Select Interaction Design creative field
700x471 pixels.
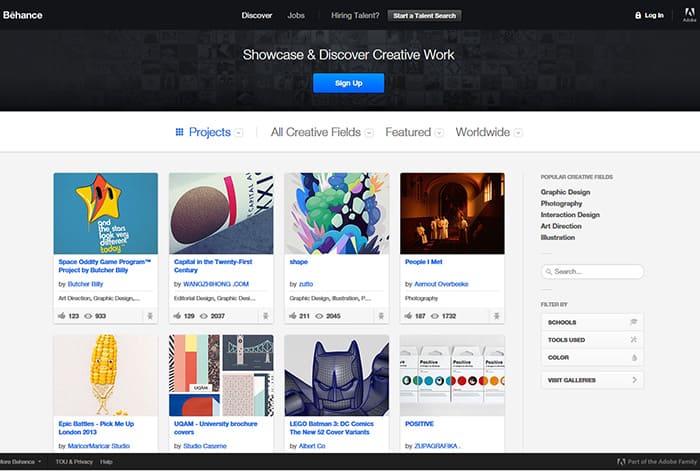click(x=570, y=215)
